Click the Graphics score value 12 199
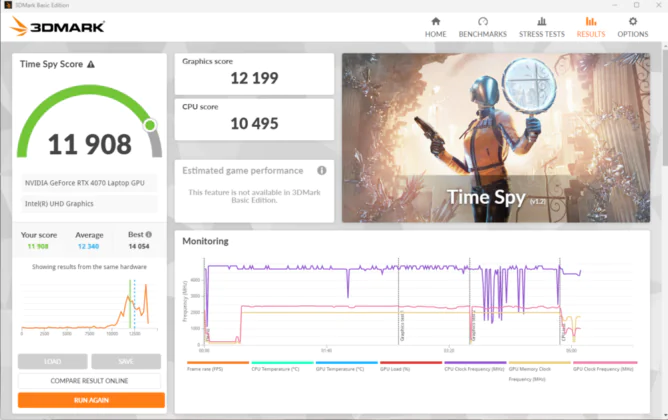 click(x=254, y=78)
